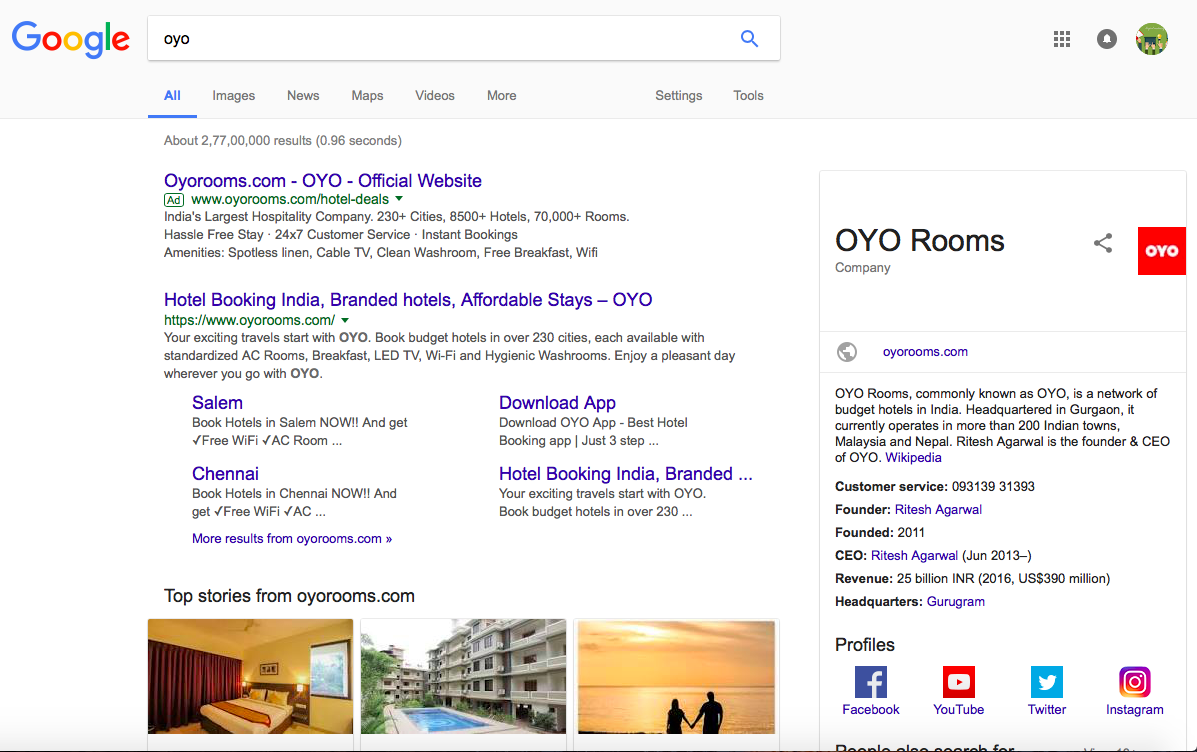Open the YouTube profile icon
The height and width of the screenshot is (752, 1197).
(x=958, y=682)
